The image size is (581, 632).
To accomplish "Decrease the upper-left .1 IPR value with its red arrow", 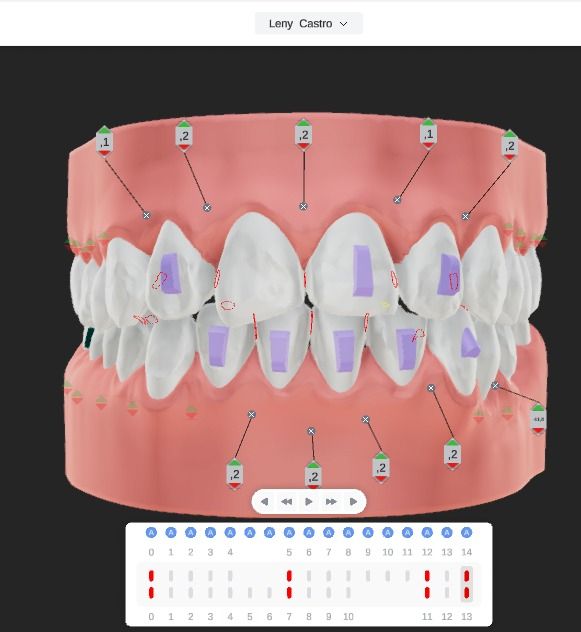I will (104, 153).
